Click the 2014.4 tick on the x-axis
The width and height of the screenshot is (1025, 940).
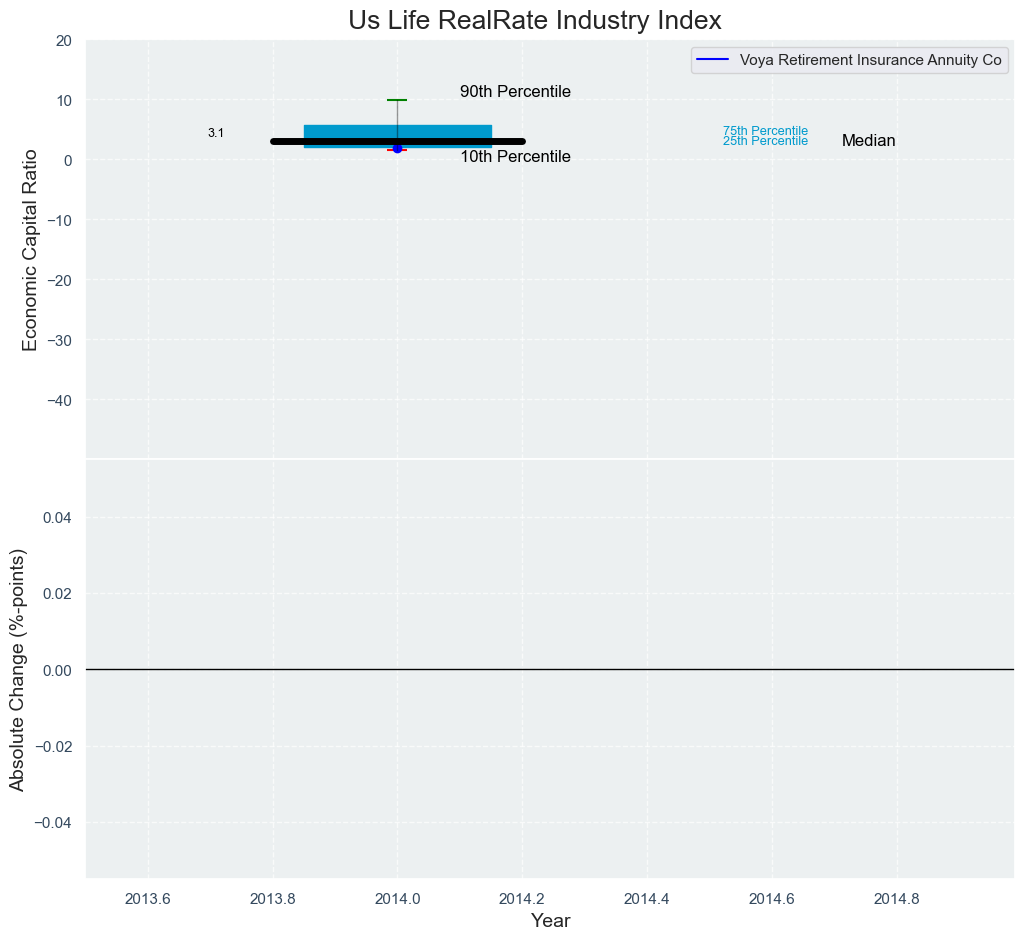647,898
